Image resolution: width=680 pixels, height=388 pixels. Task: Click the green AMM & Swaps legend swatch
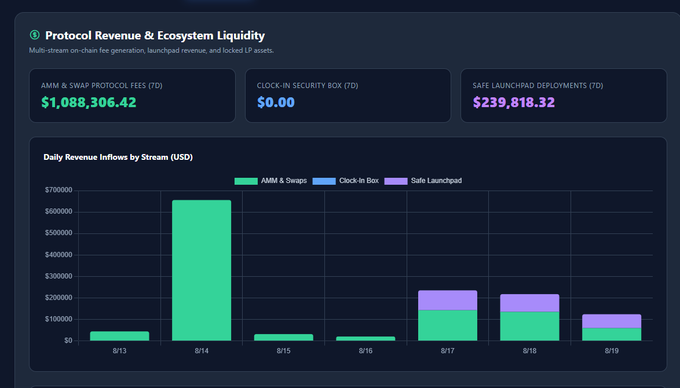(x=246, y=181)
